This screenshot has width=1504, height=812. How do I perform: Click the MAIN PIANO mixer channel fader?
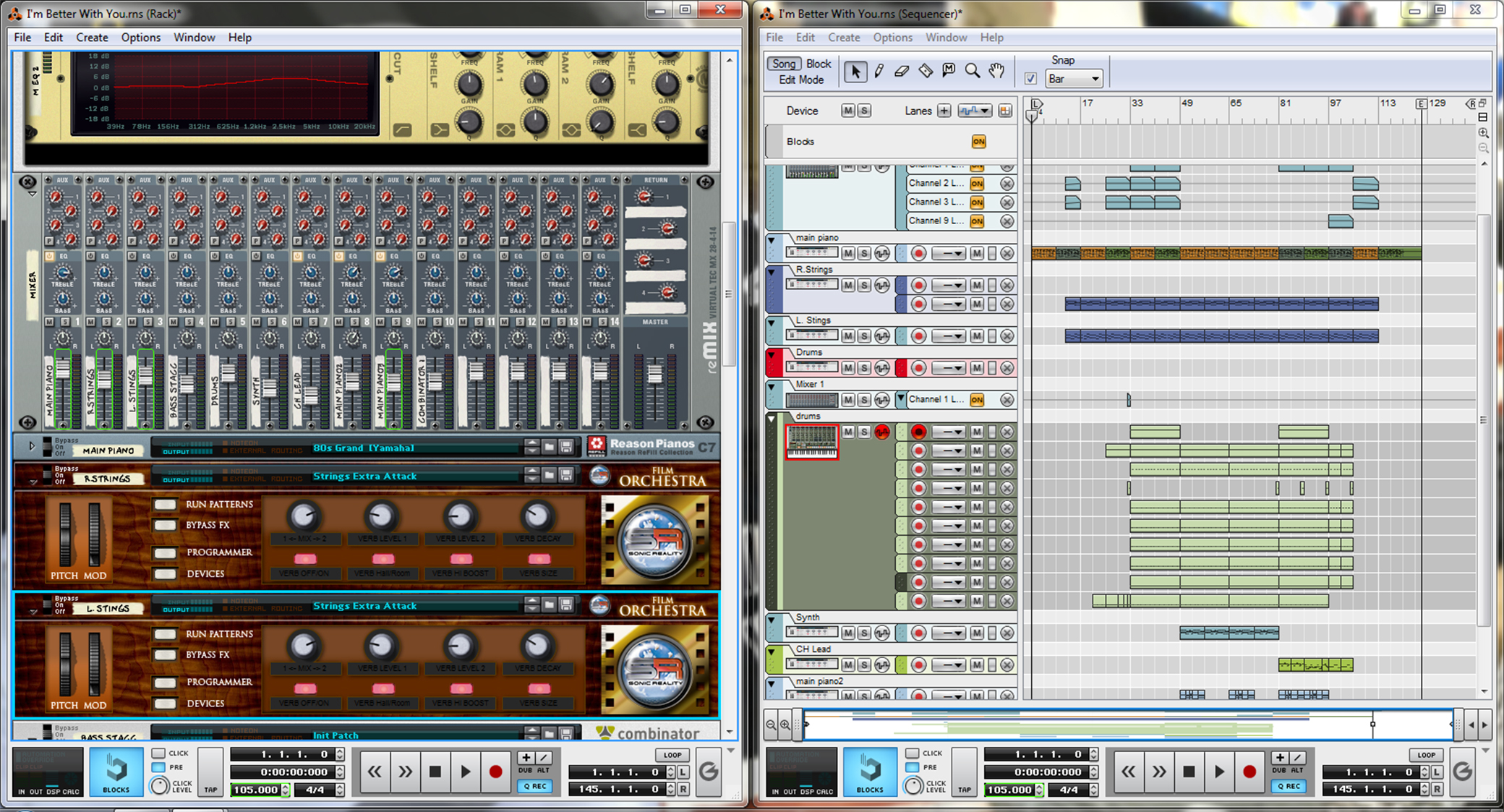tap(63, 369)
